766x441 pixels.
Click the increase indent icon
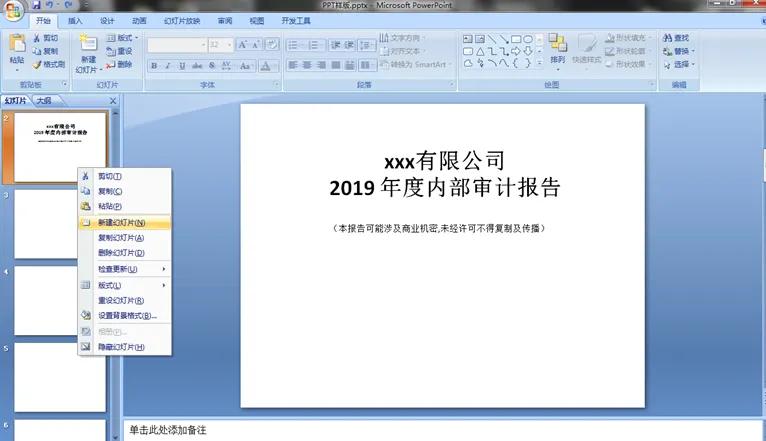pos(349,45)
